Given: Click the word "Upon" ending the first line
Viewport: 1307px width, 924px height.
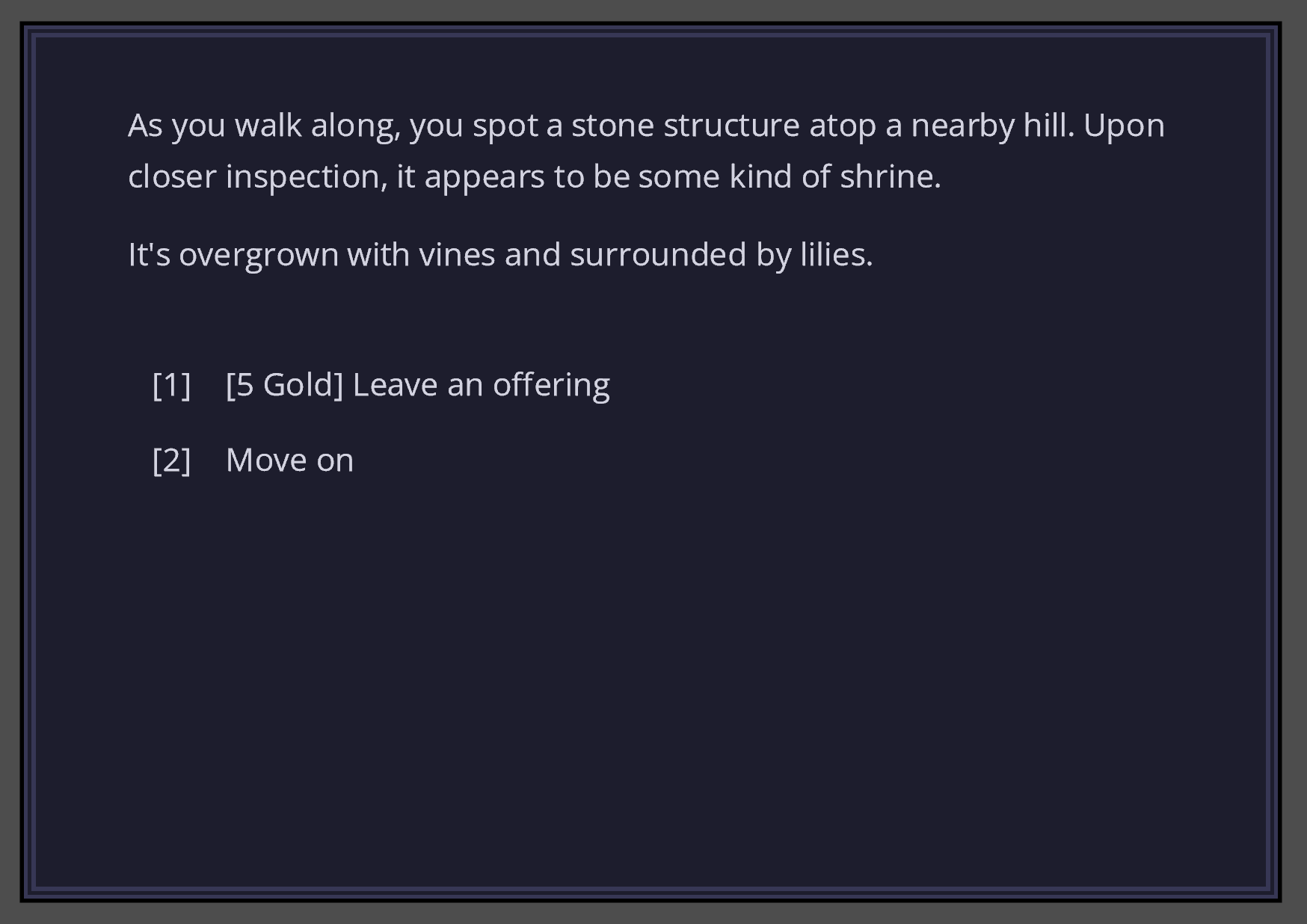Looking at the screenshot, I should click(x=1123, y=126).
